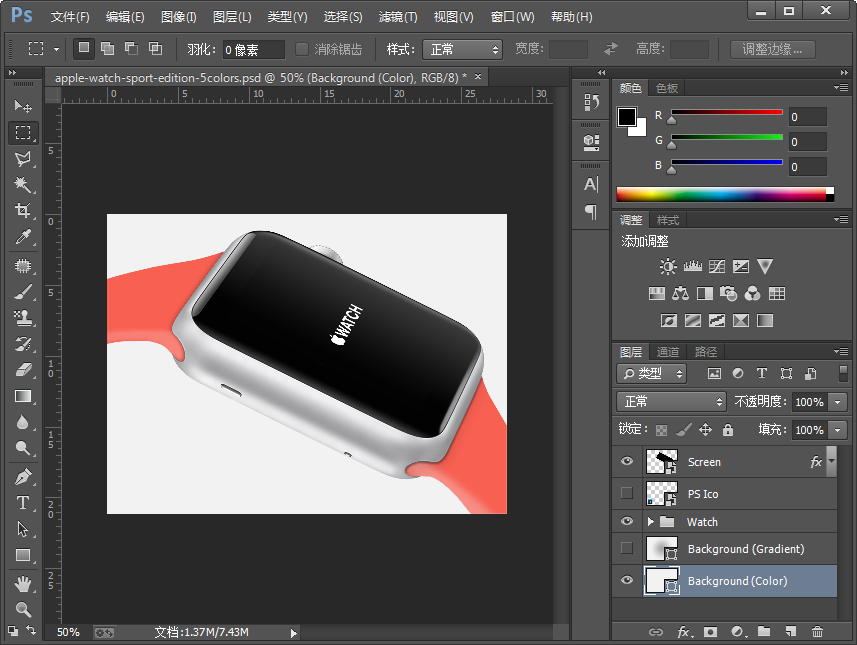Open the tool preset picker arrow

[x=56, y=49]
